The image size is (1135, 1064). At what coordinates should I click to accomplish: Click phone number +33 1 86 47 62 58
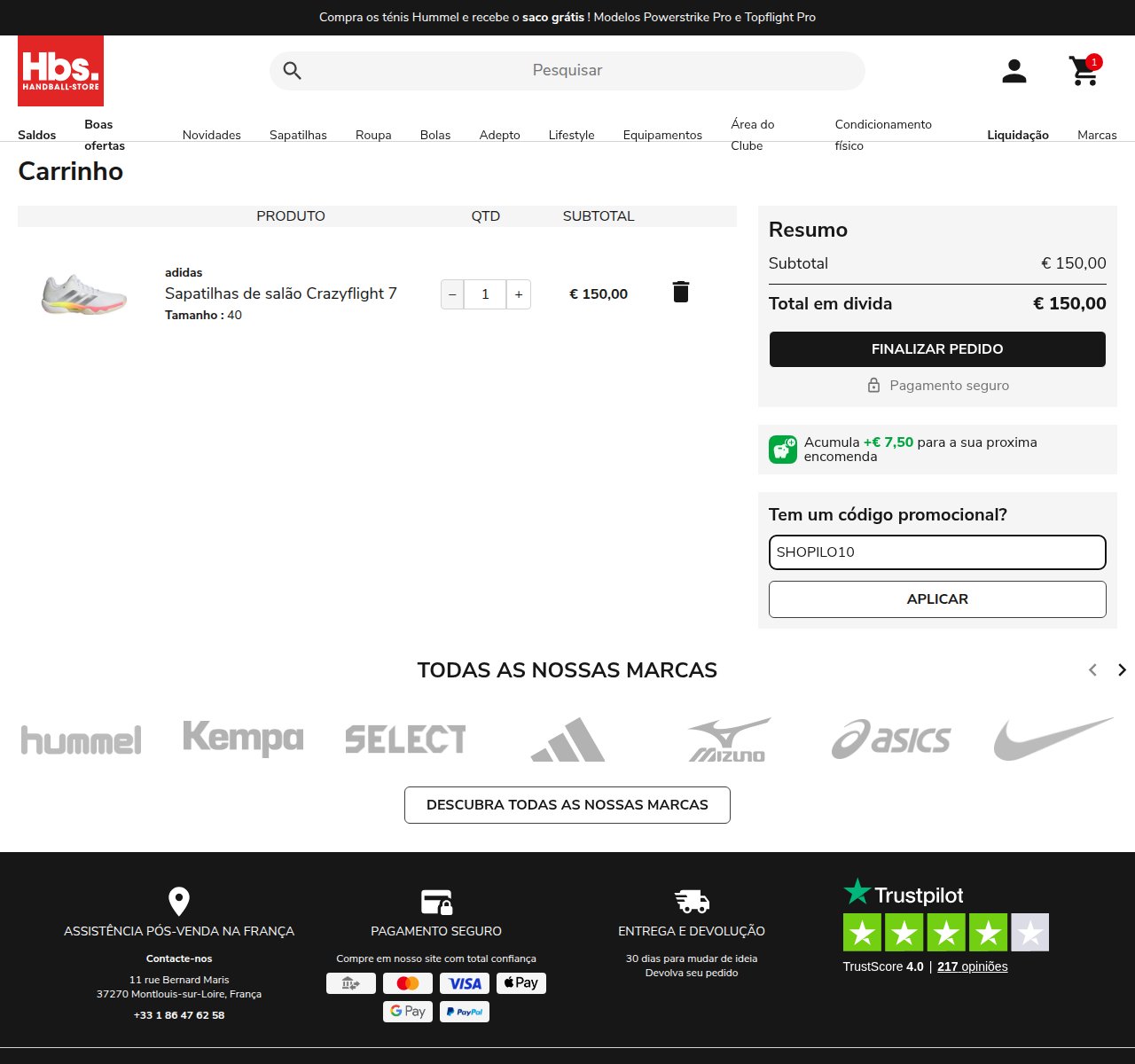pyautogui.click(x=179, y=1015)
